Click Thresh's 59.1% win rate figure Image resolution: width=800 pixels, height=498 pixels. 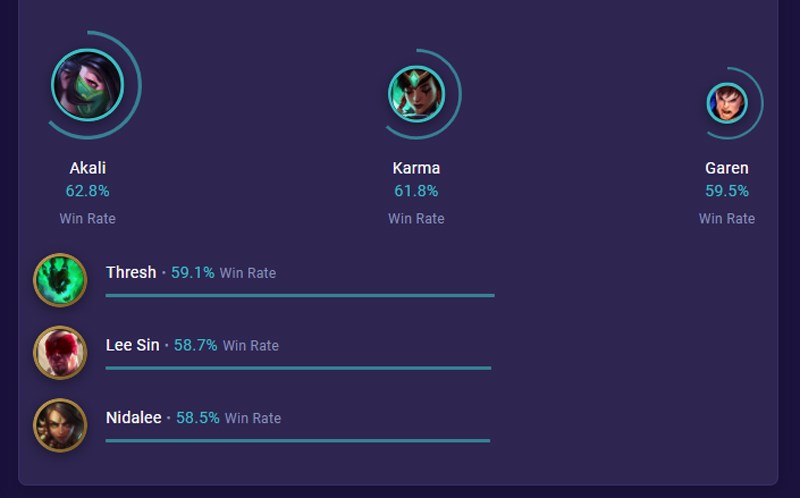pos(193,272)
